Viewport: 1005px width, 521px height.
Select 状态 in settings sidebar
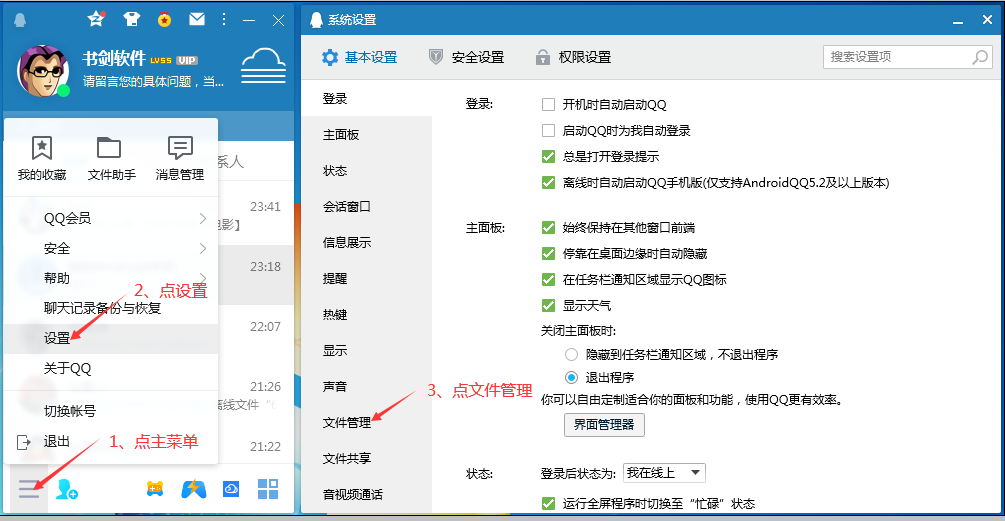pos(366,170)
